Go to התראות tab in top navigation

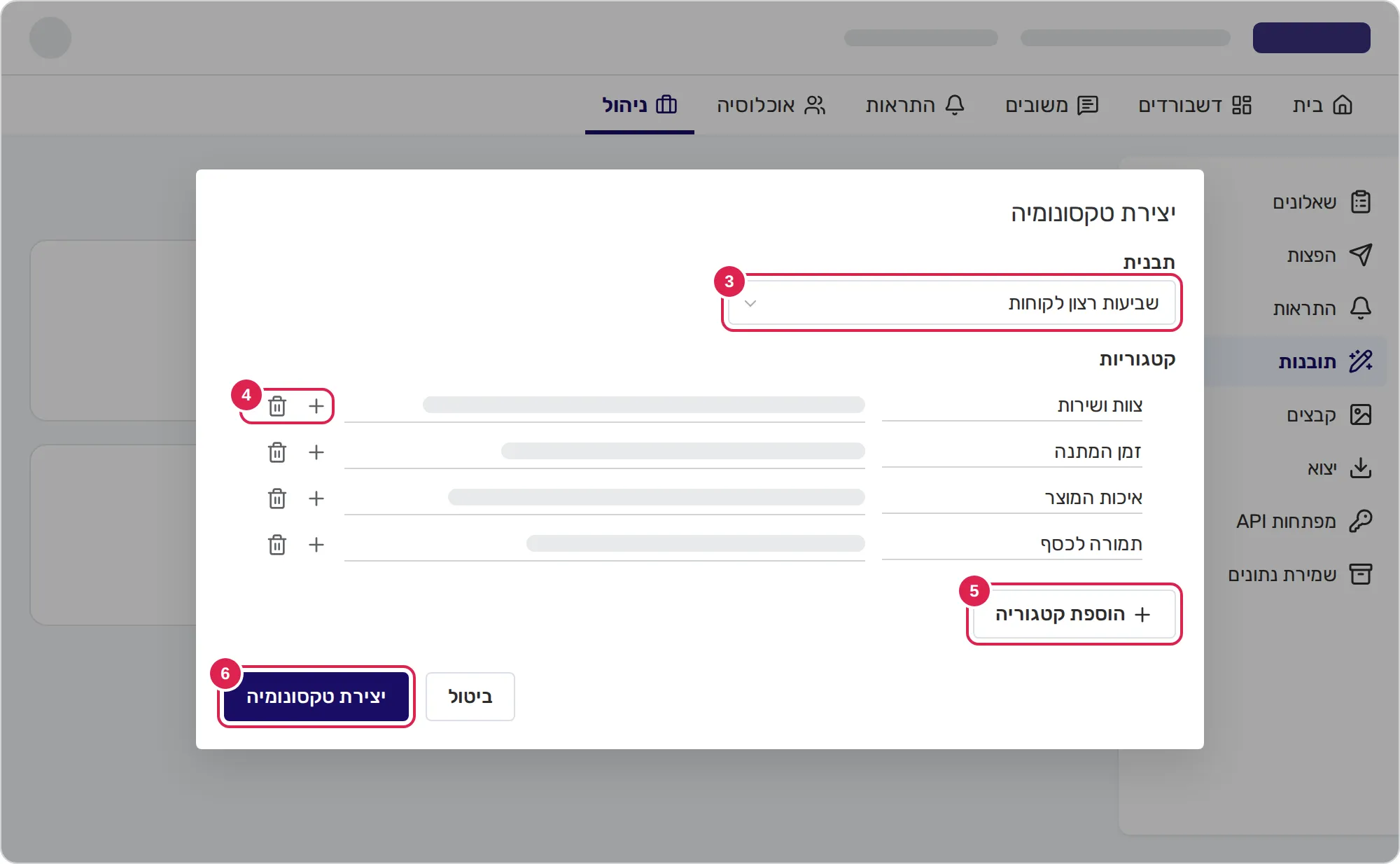916,105
